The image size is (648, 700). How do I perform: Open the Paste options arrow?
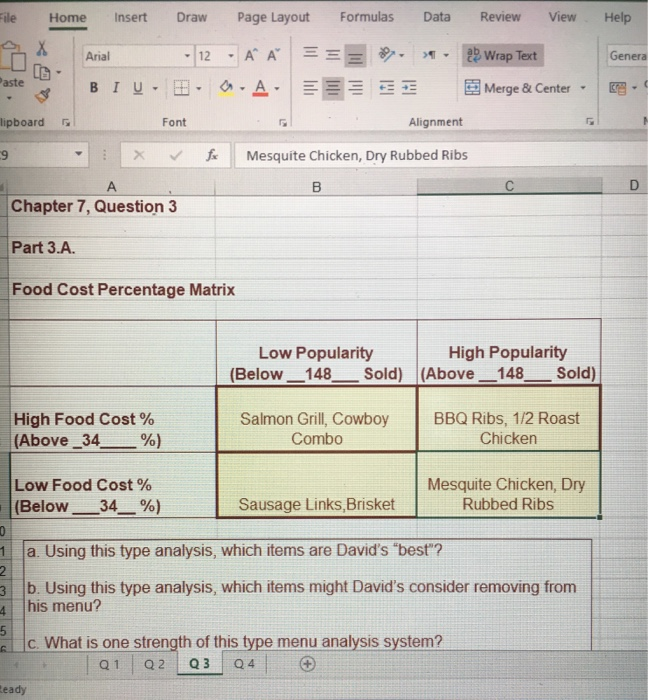click(9, 97)
